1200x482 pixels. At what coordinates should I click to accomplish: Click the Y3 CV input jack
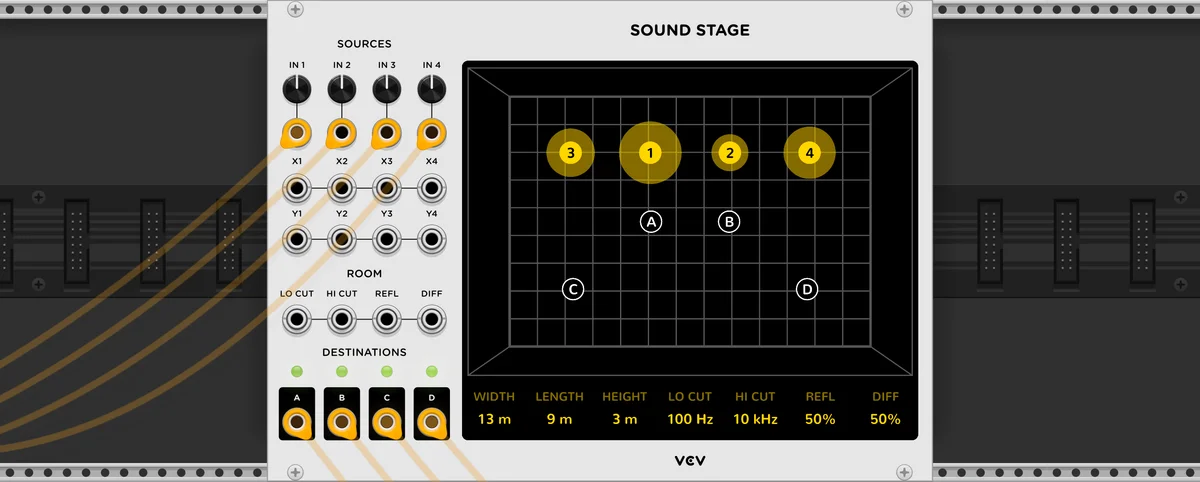pyautogui.click(x=387, y=239)
